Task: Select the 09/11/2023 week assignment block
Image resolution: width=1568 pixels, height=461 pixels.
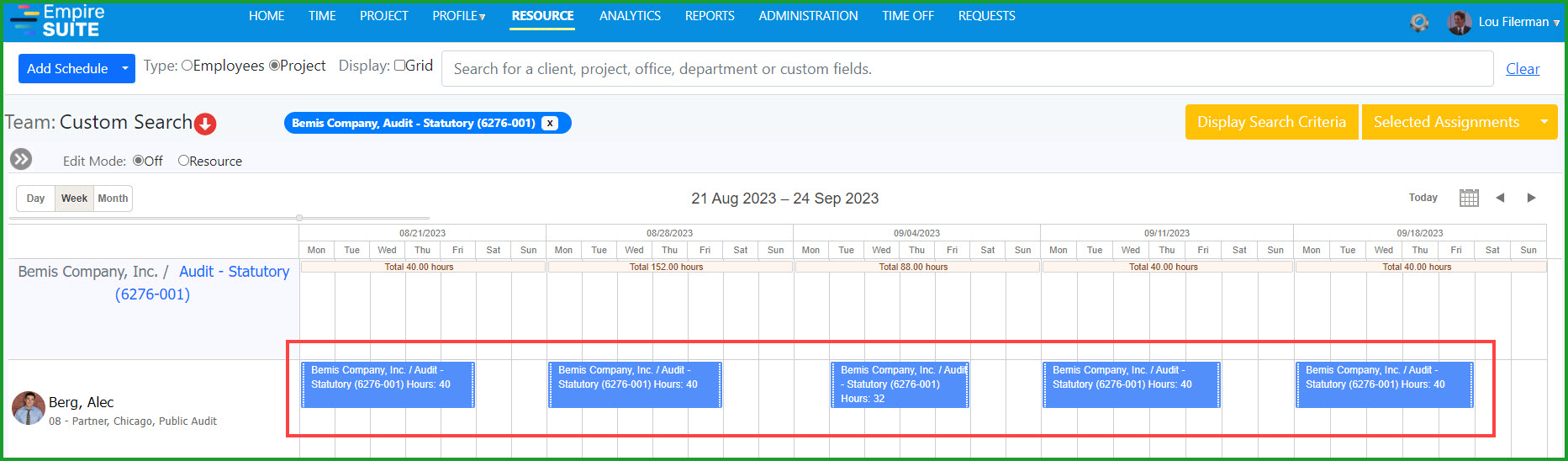Action: pos(1131,384)
